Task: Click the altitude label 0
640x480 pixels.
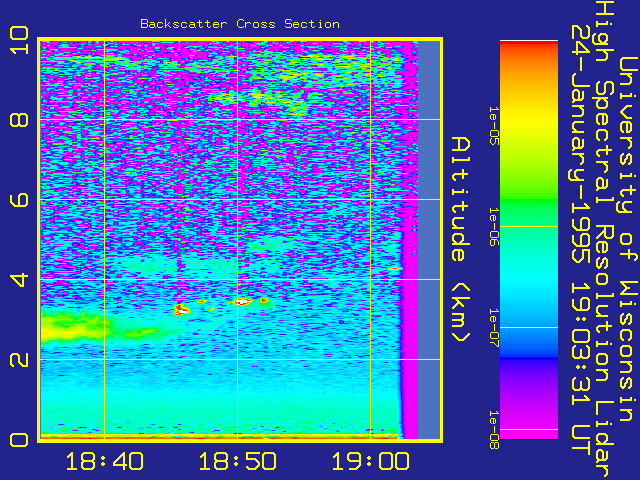Action: (x=19, y=440)
